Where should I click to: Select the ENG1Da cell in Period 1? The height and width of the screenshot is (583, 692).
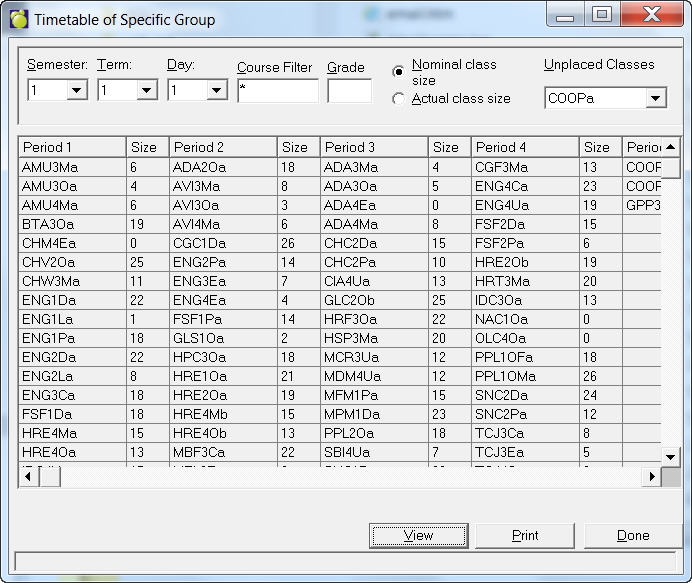tap(72, 300)
